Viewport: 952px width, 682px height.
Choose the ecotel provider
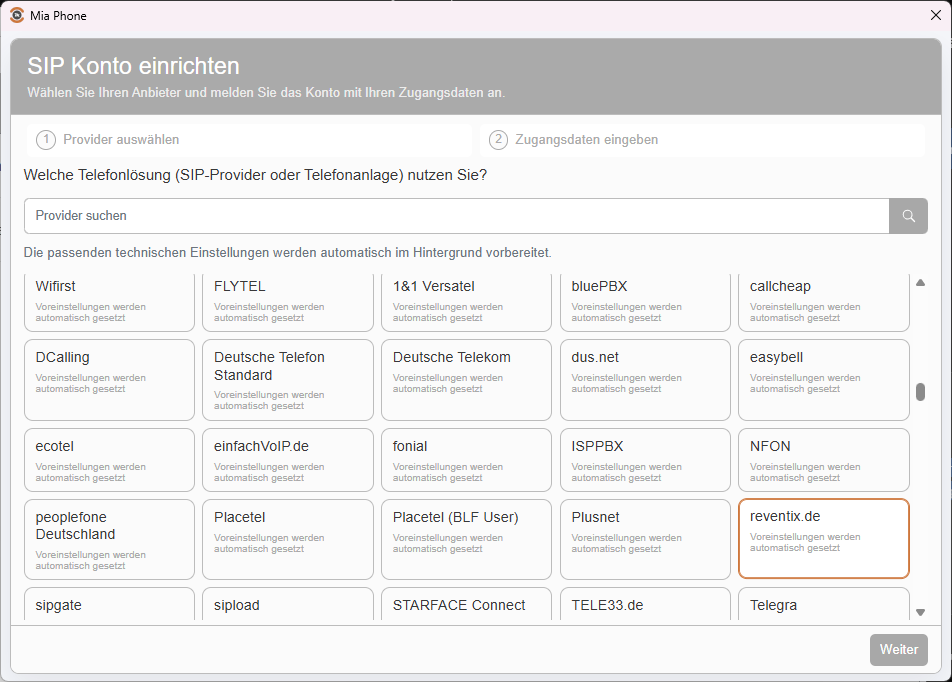[109, 460]
